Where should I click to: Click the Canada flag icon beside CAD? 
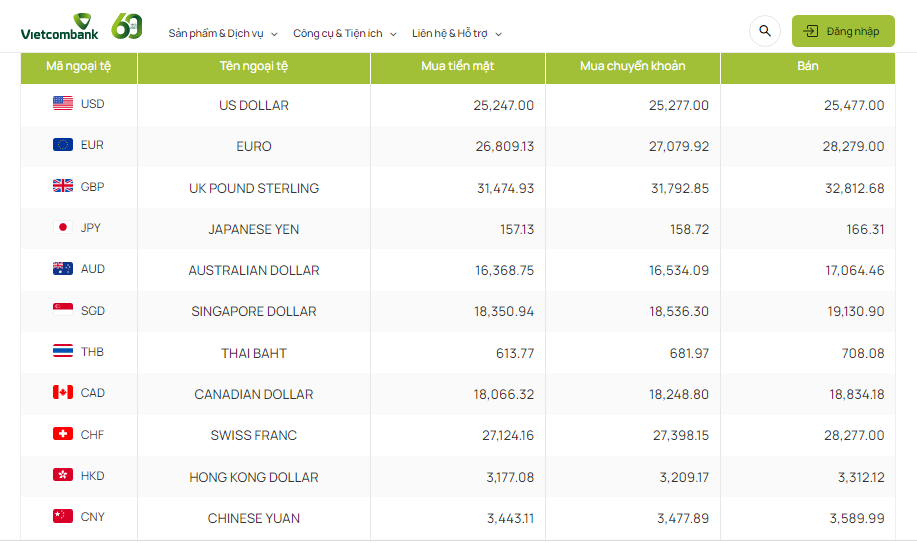63,392
